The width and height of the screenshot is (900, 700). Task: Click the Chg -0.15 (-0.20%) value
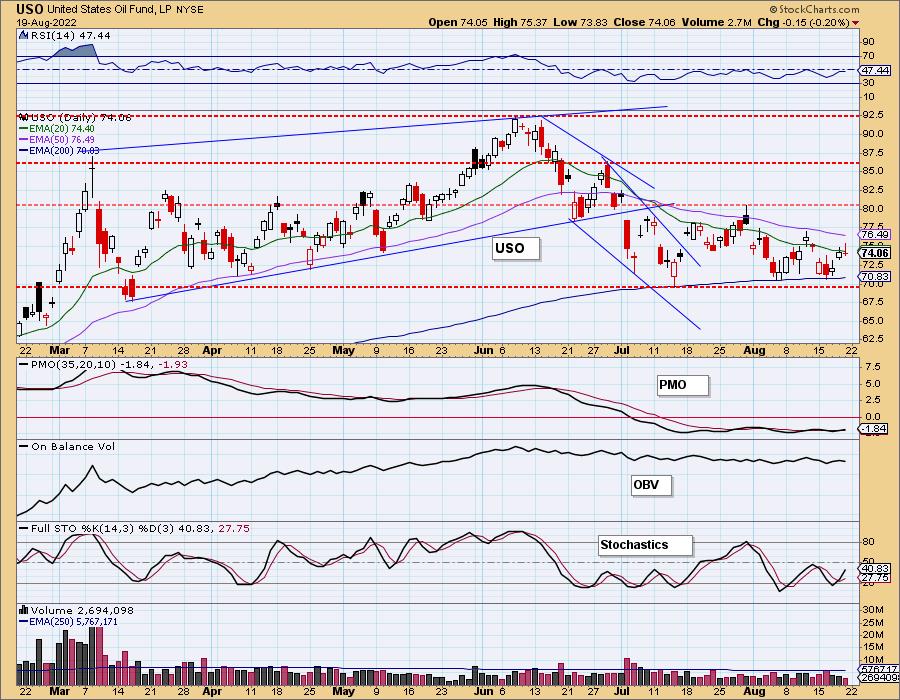click(803, 22)
